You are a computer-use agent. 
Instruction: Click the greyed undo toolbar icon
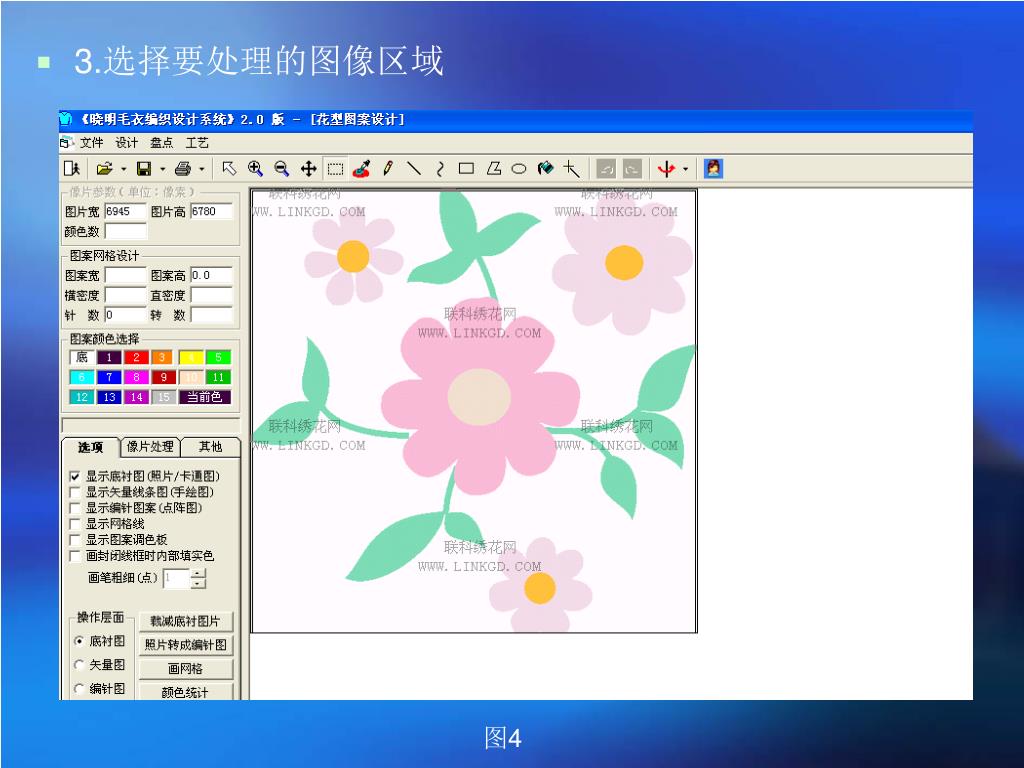[x=607, y=169]
